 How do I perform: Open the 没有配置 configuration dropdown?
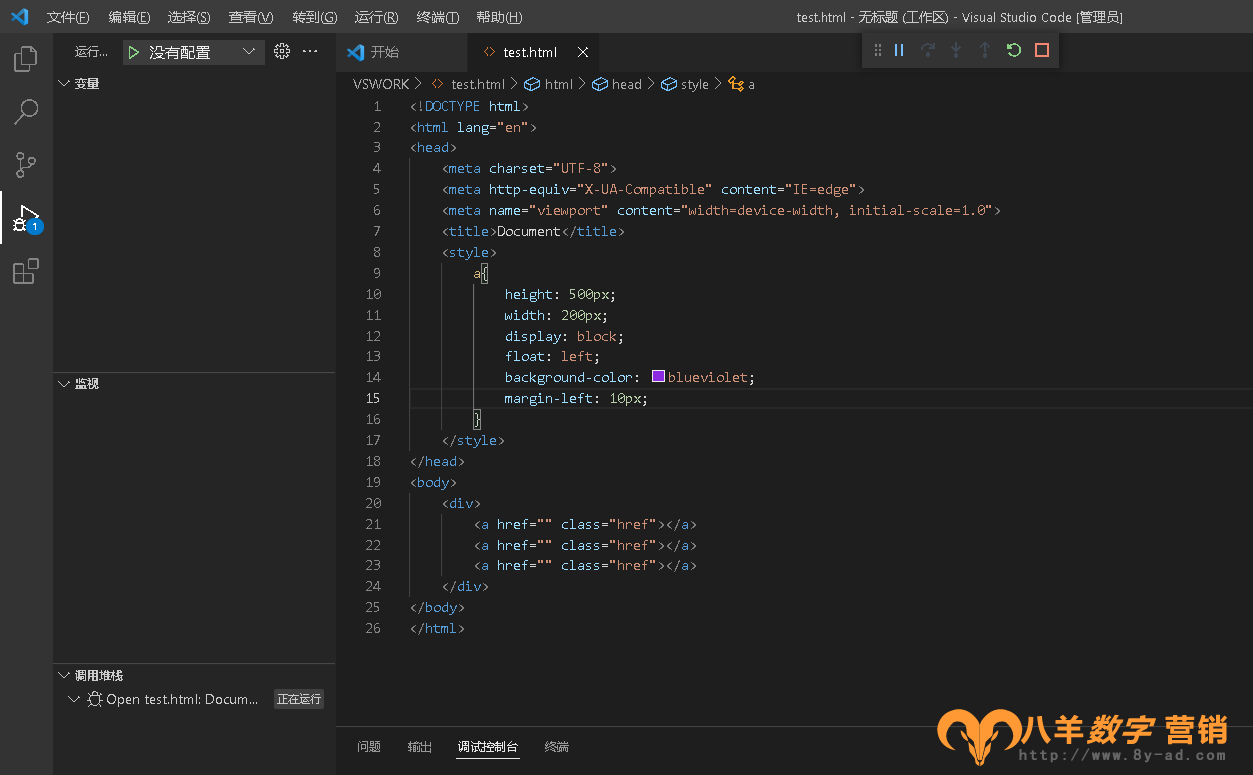coord(194,52)
